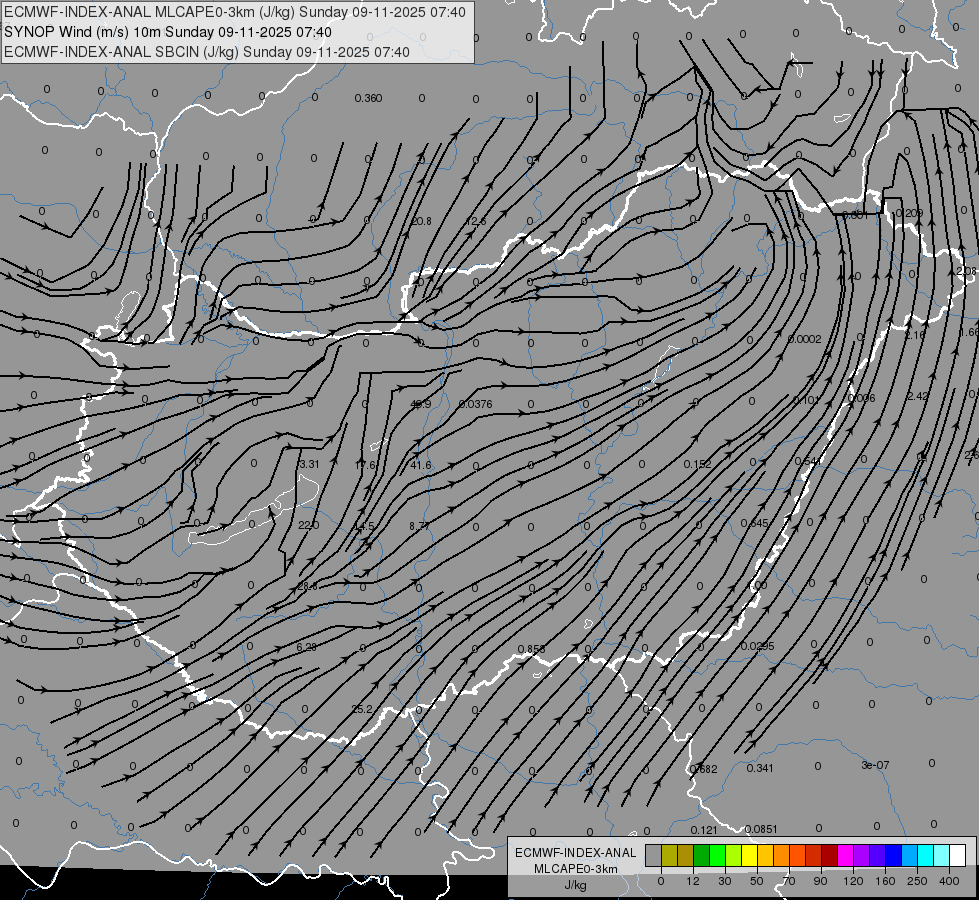Click the pure blue legend swatch
Image resolution: width=979 pixels, height=900 pixels.
893,855
